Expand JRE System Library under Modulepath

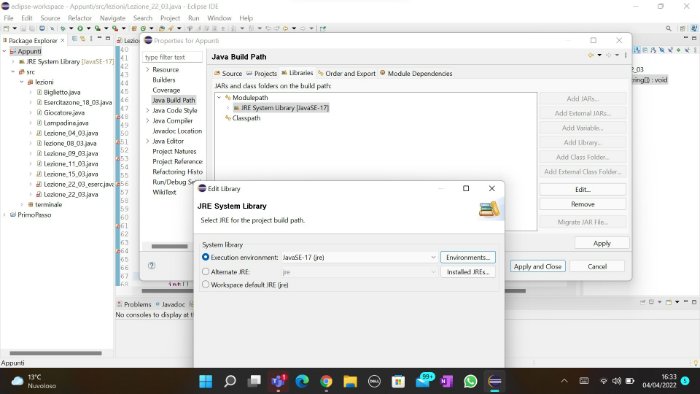(x=228, y=108)
